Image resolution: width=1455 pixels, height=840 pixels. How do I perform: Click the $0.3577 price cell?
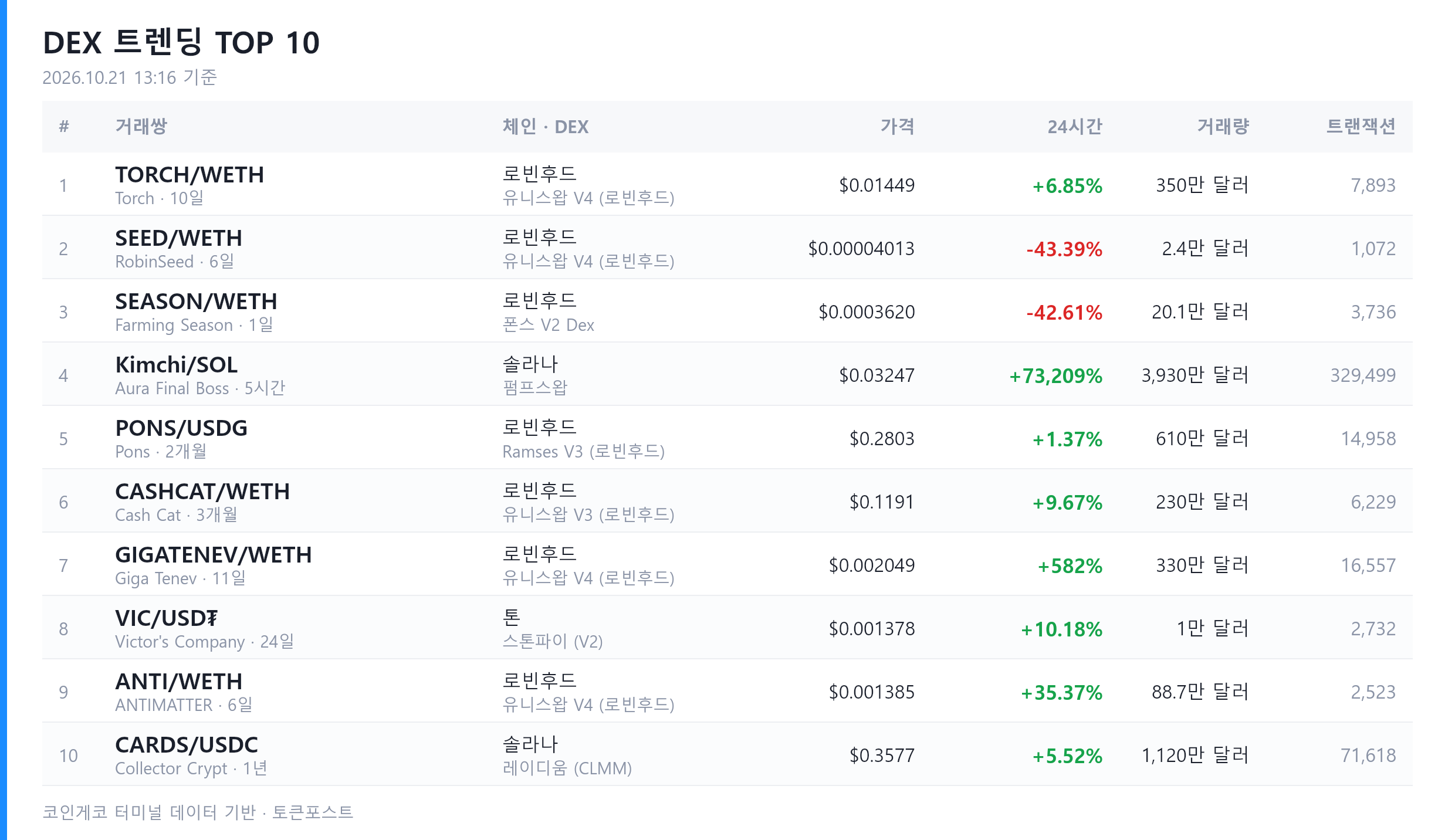[882, 756]
